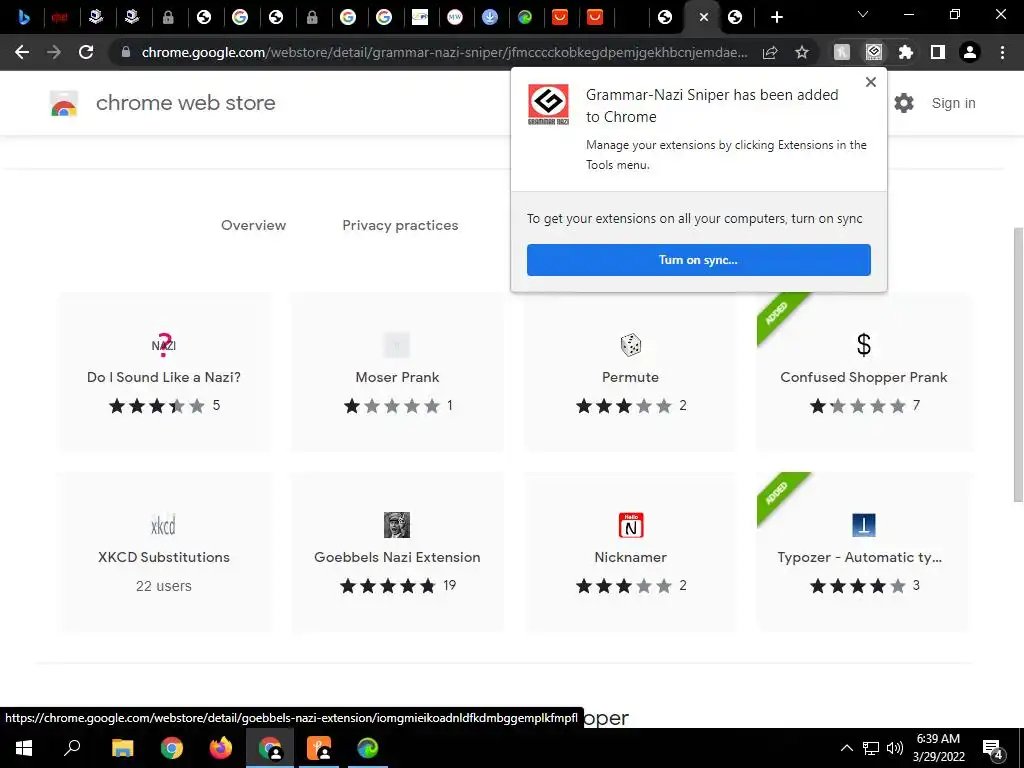The height and width of the screenshot is (768, 1024).
Task: Switch to the red cnet tab
Action: [x=60, y=17]
